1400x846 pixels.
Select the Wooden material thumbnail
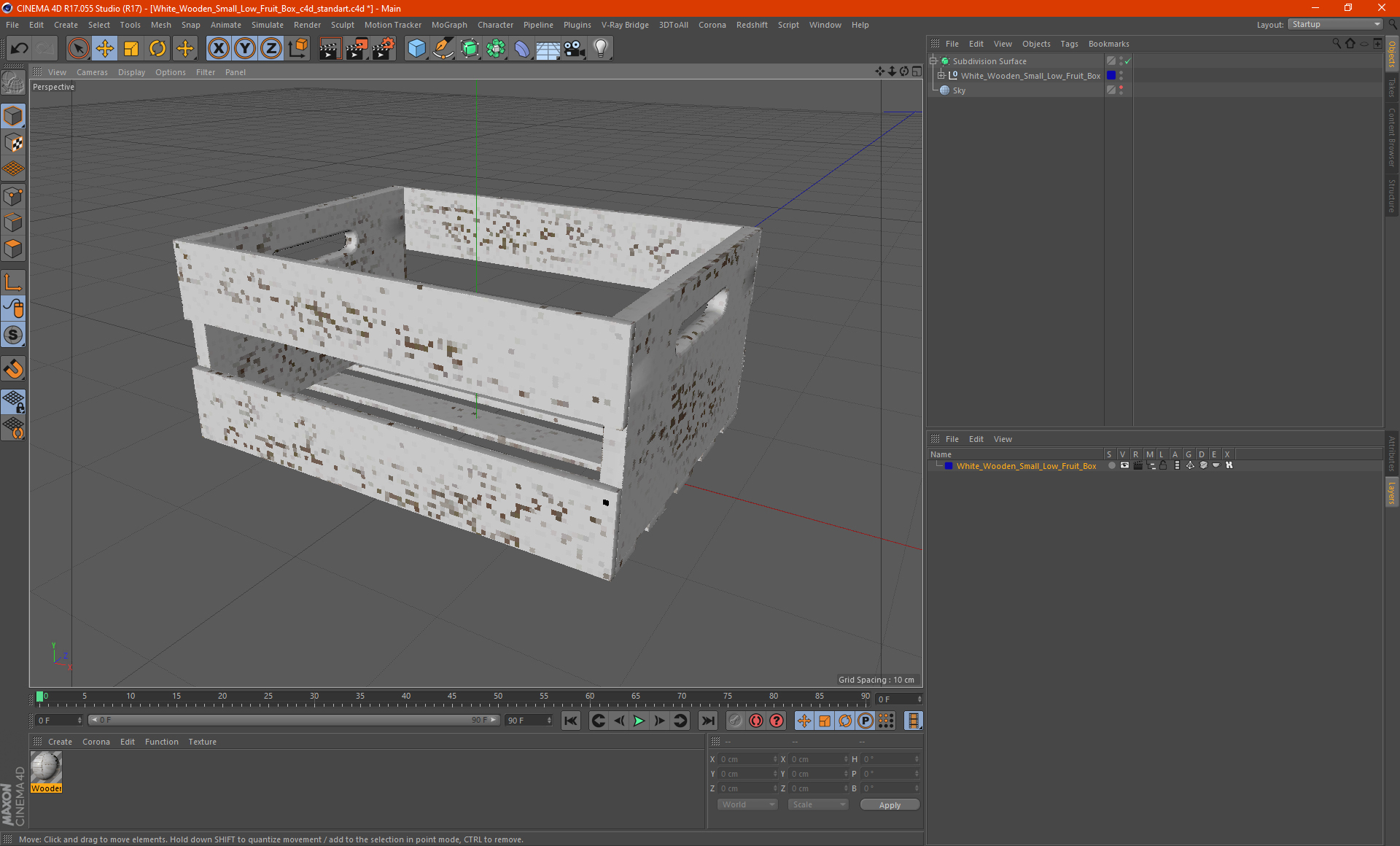pos(47,767)
